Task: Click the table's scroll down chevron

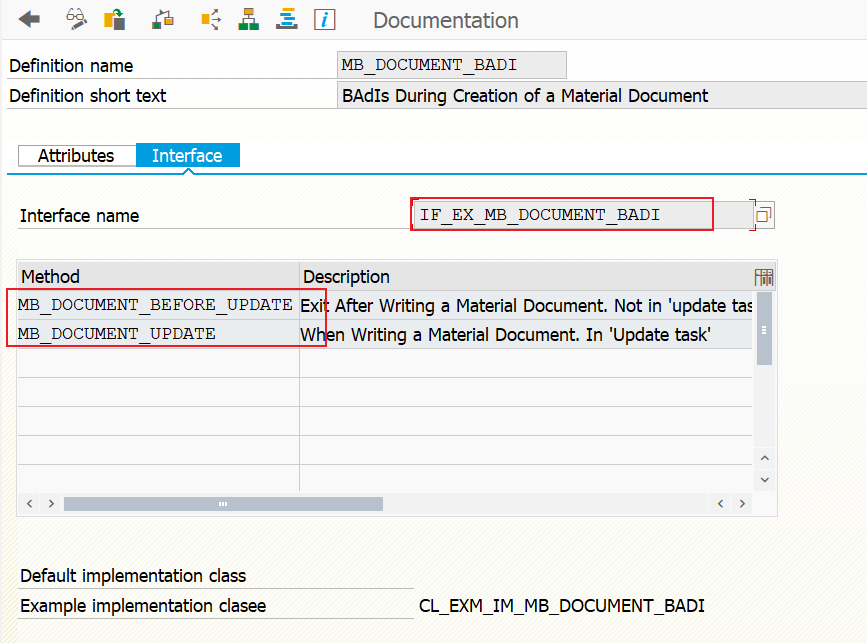Action: coord(765,479)
